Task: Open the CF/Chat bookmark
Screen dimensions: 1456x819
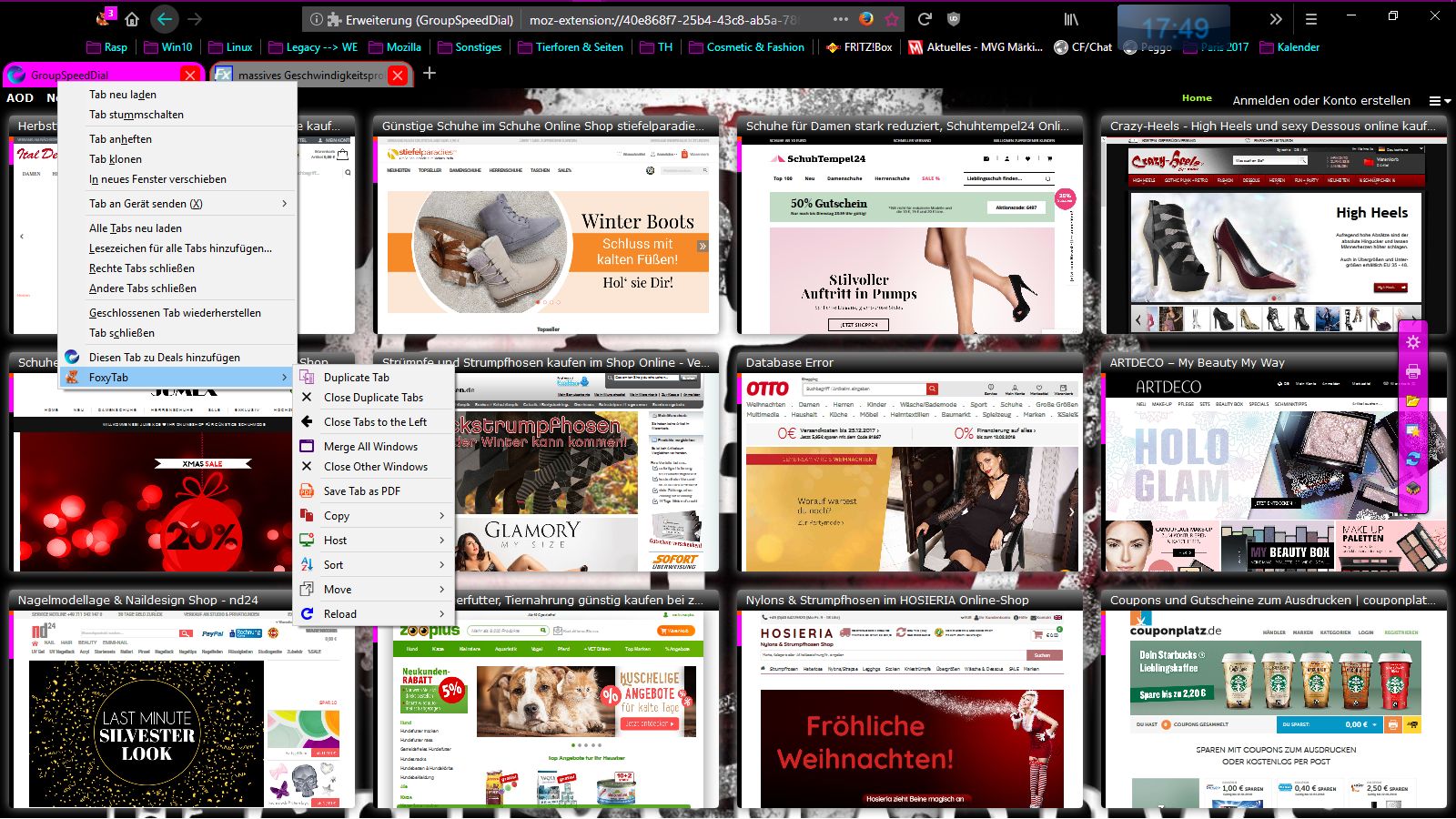Action: point(1083,46)
